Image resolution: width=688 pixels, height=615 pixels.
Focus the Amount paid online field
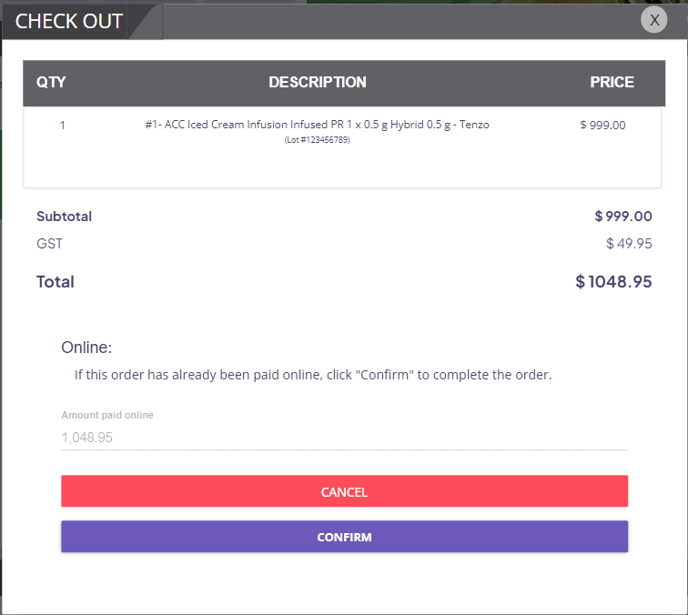coord(344,437)
